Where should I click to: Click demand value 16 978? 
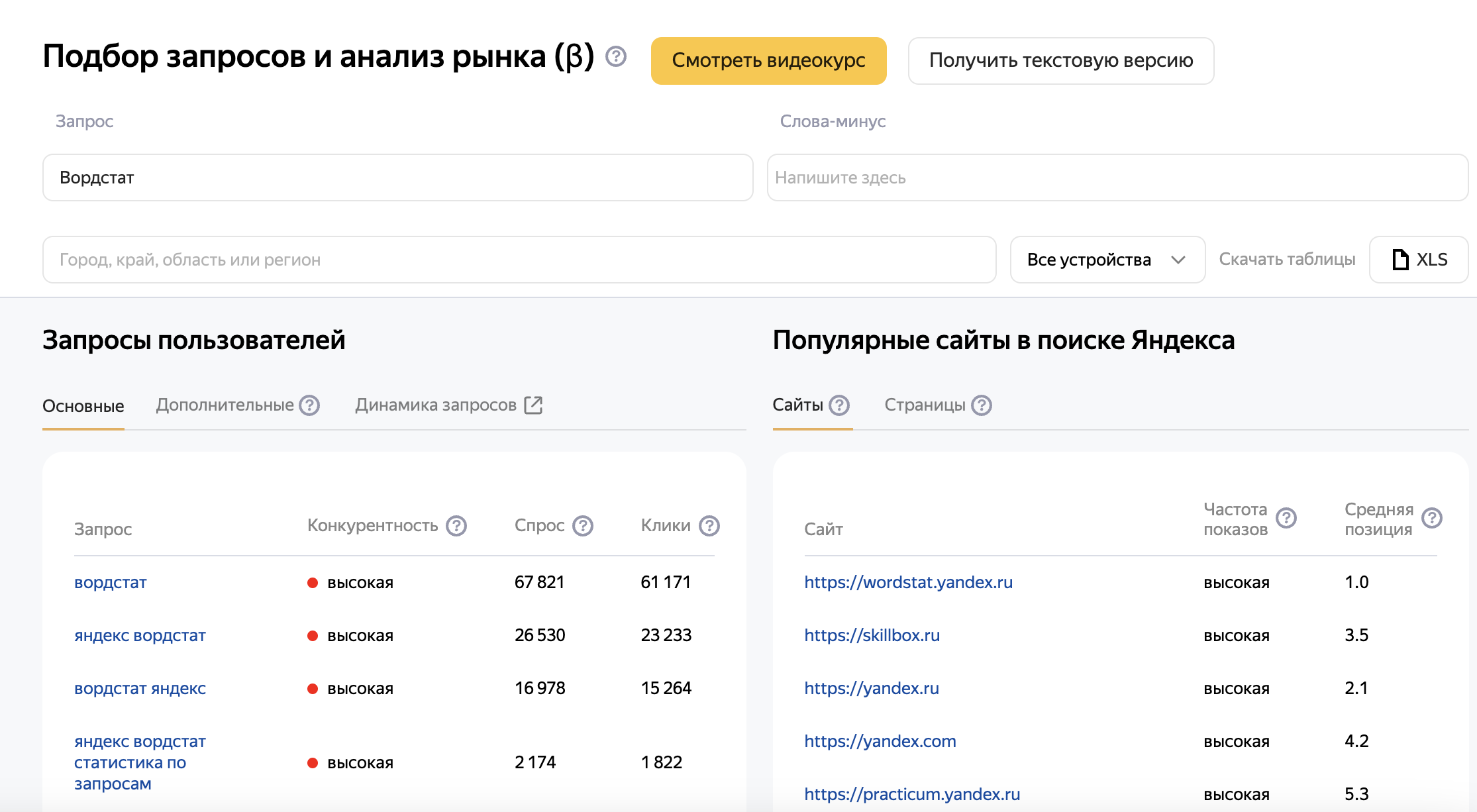pyautogui.click(x=540, y=688)
